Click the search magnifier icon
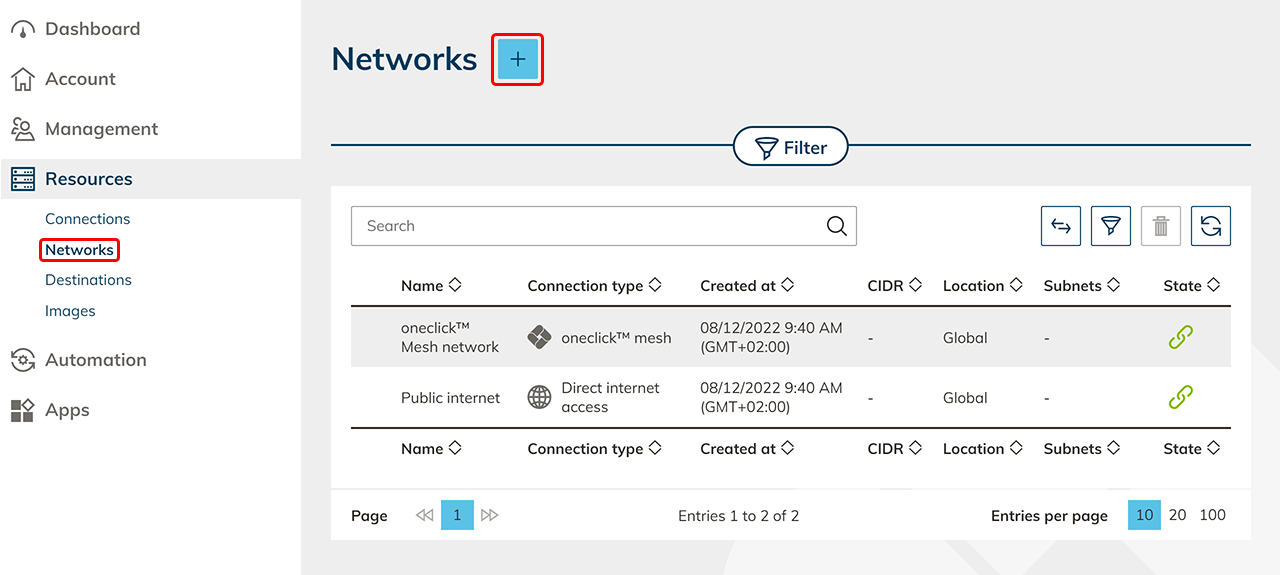This screenshot has width=1280, height=575. 837,226
